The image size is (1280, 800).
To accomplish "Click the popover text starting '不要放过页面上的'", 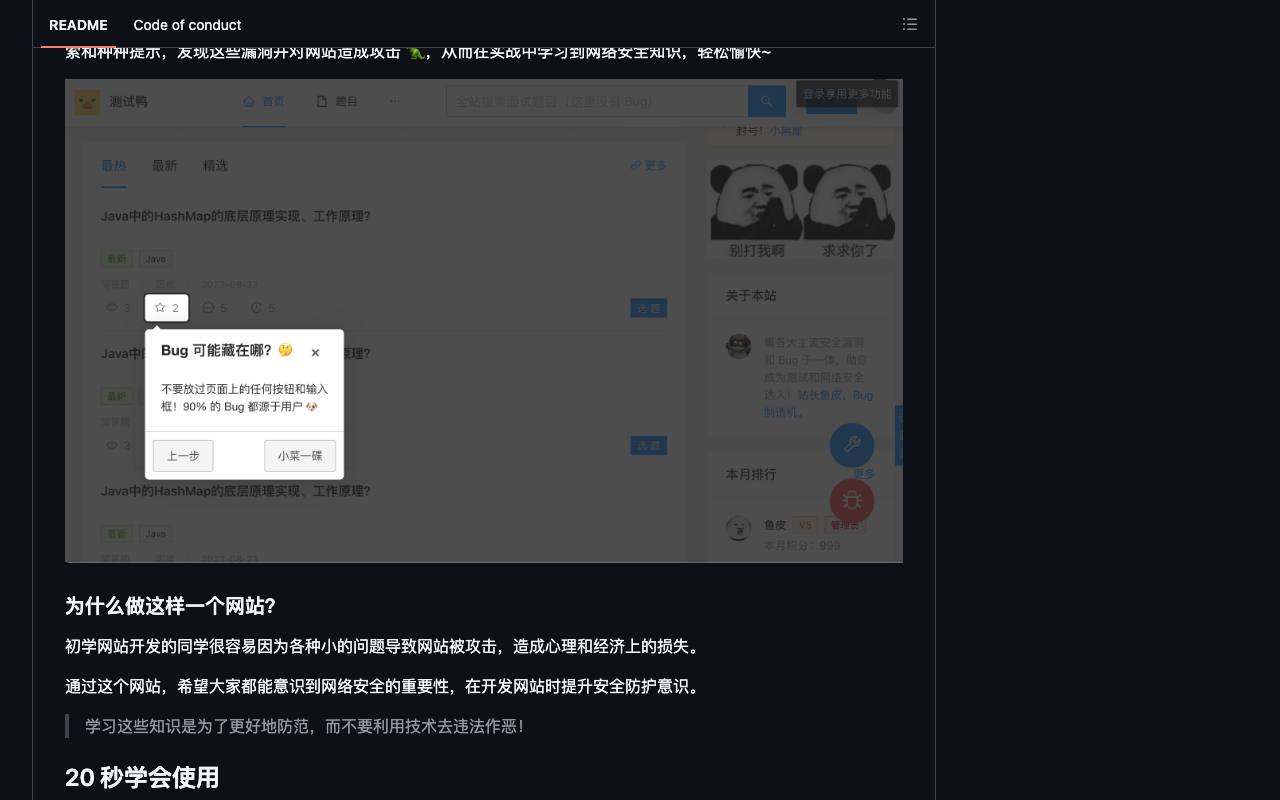I will point(245,398).
